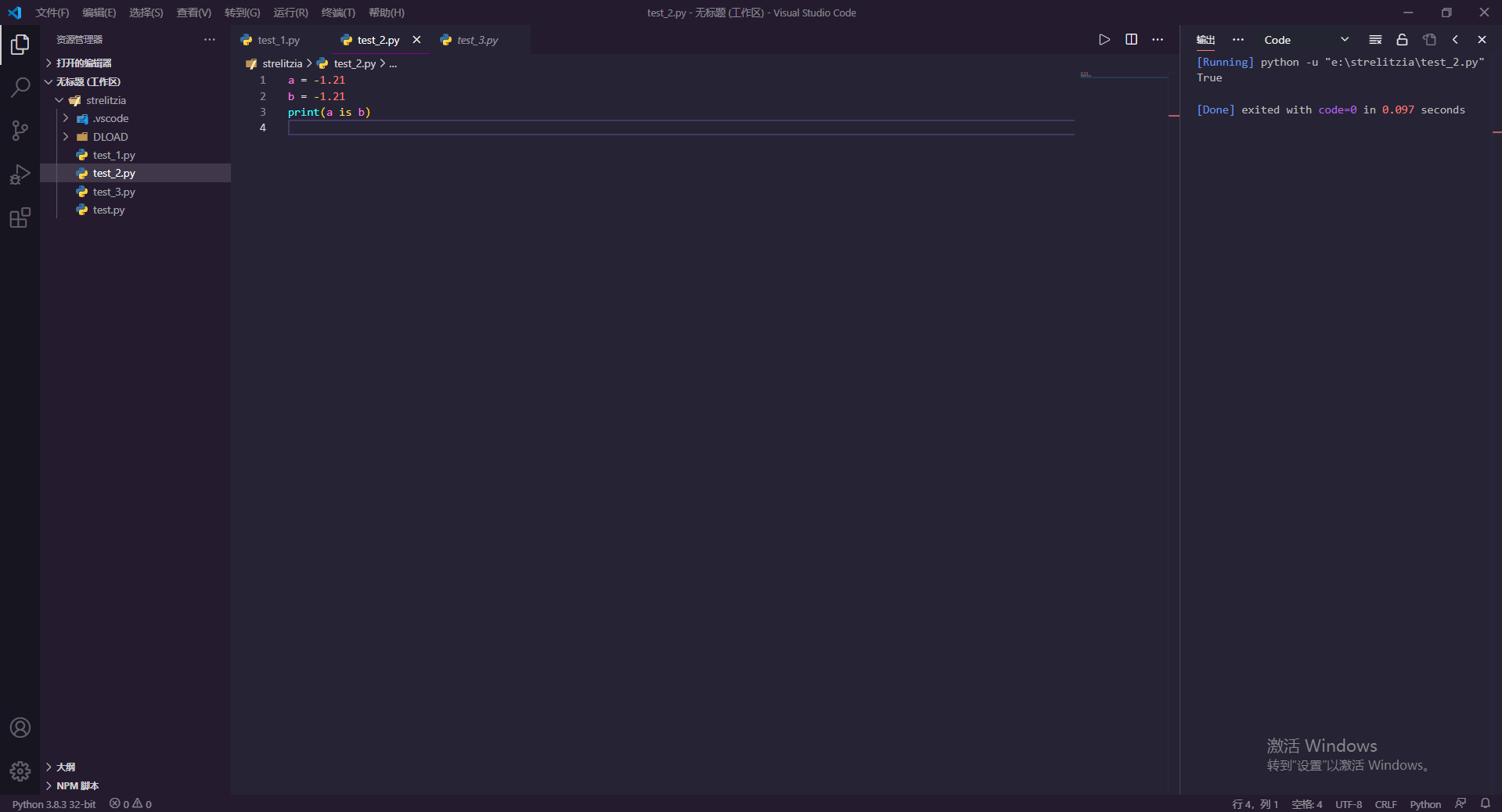The image size is (1502, 812).
Task: Click the strelitzia breadcrumb
Action: 282,63
